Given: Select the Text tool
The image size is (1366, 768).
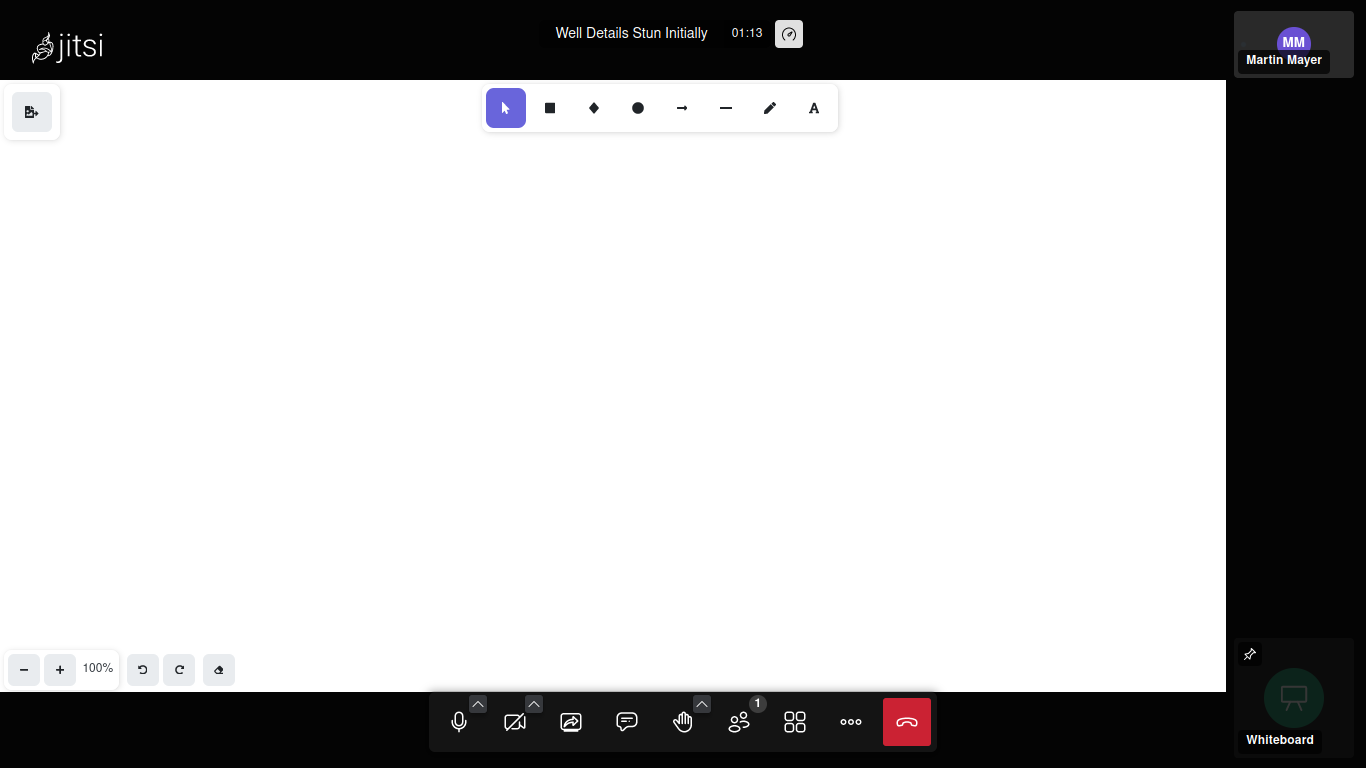Looking at the screenshot, I should pos(813,107).
